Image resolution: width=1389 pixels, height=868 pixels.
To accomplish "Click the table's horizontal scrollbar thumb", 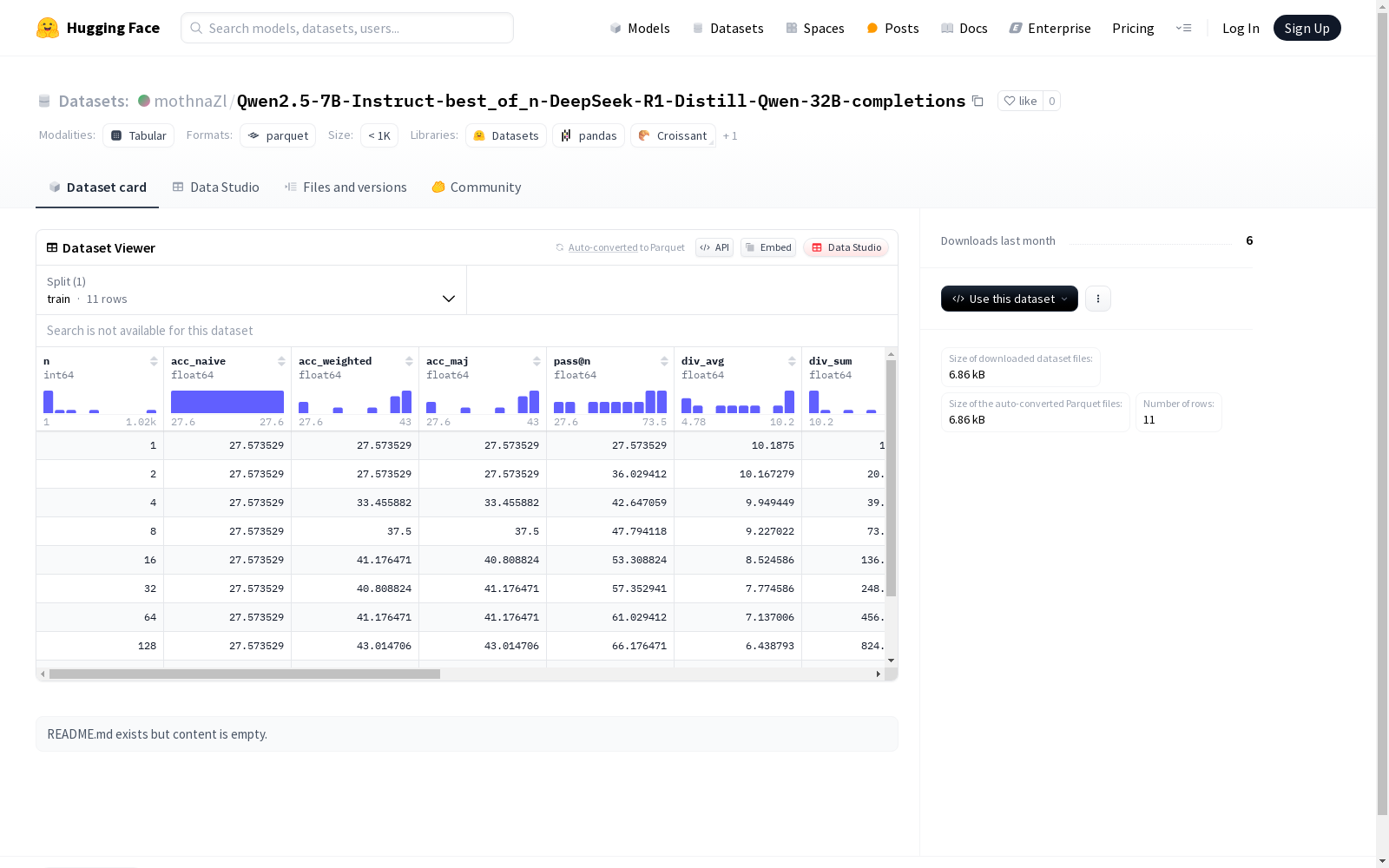I will [x=245, y=674].
